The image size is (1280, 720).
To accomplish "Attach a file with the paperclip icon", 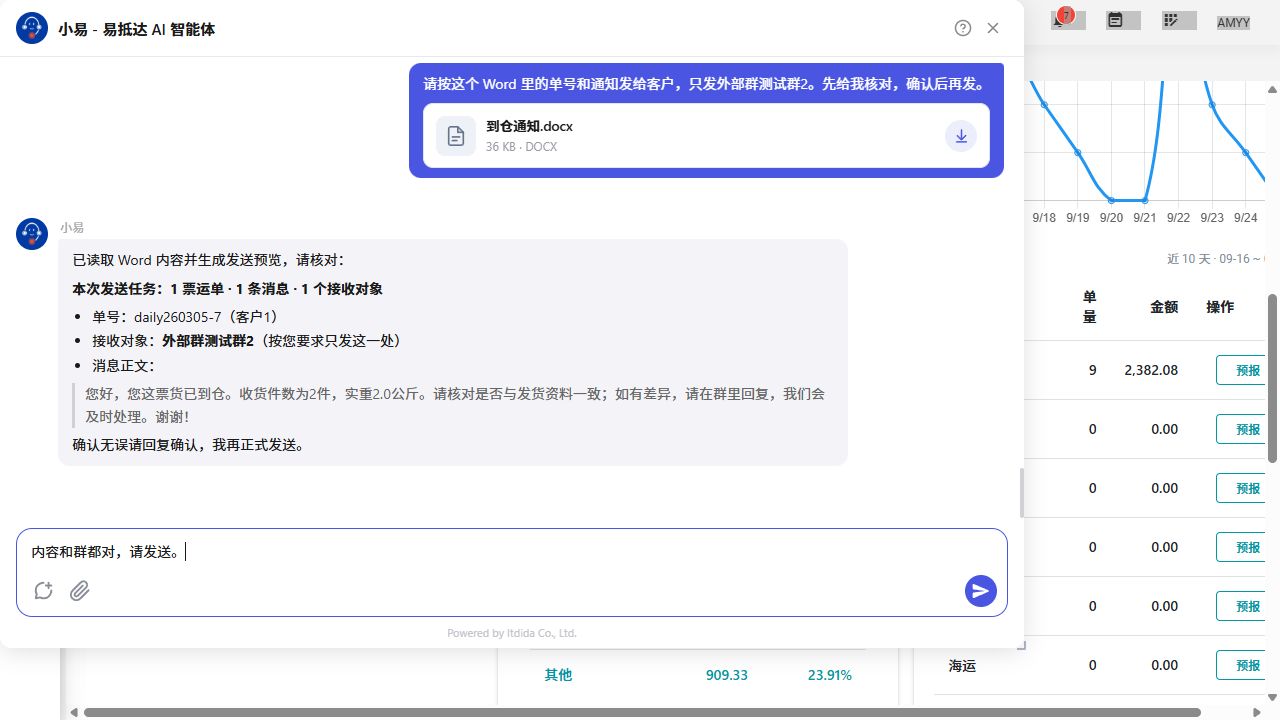I will point(80,591).
